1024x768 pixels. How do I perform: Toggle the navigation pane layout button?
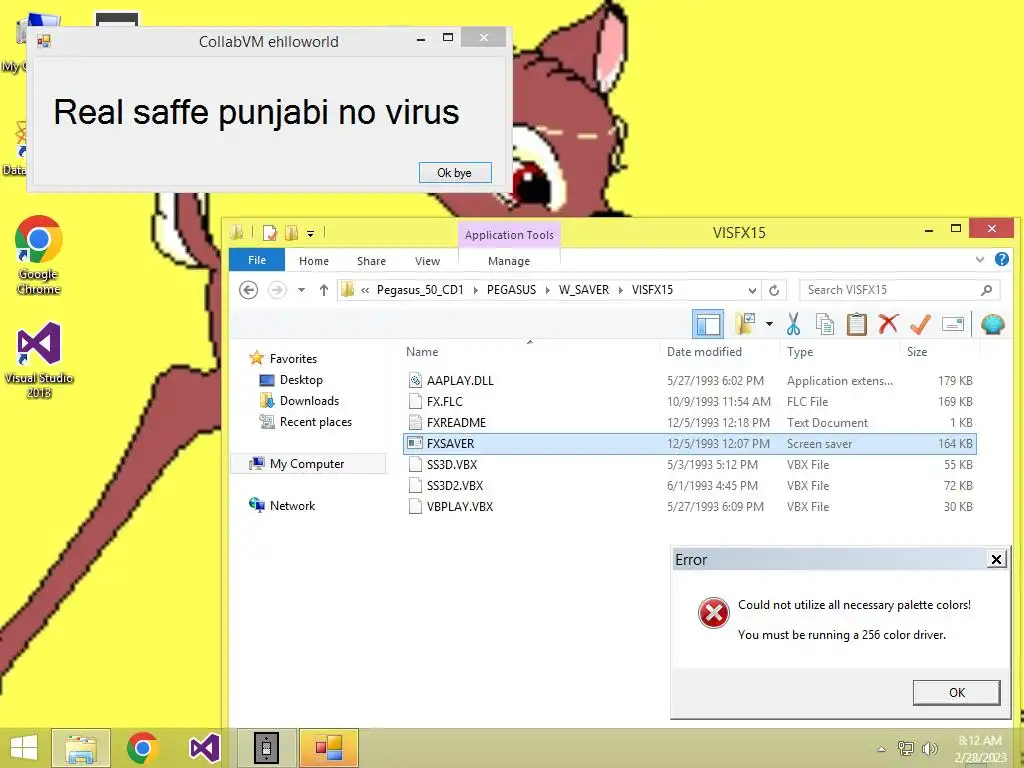(708, 324)
